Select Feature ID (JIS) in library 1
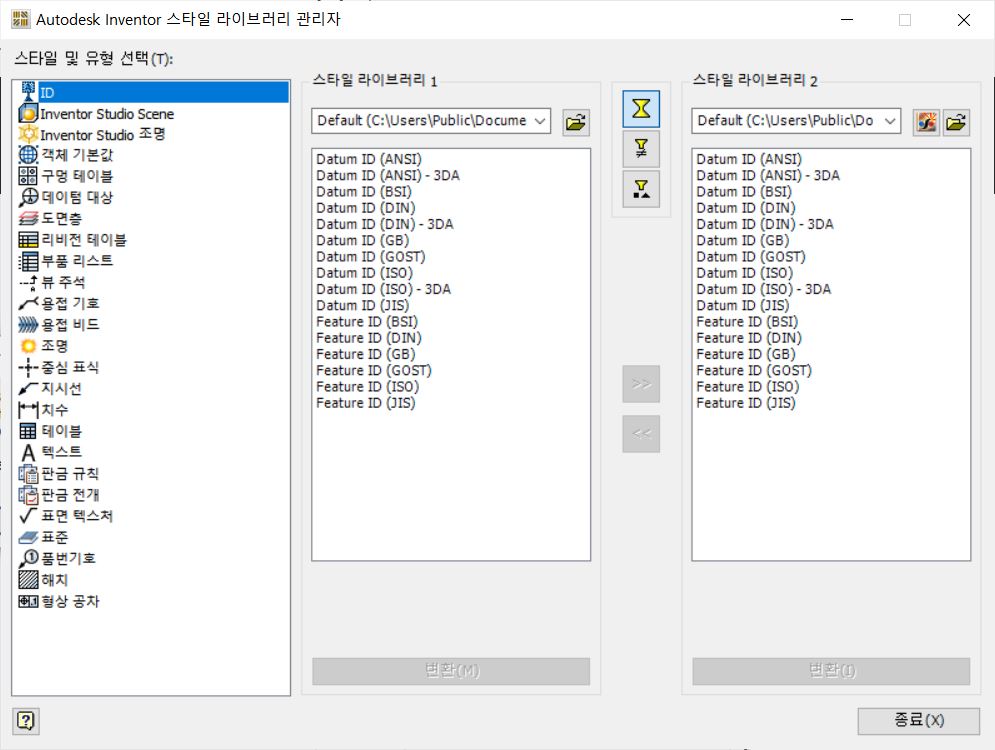This screenshot has width=995, height=750. pyautogui.click(x=366, y=403)
